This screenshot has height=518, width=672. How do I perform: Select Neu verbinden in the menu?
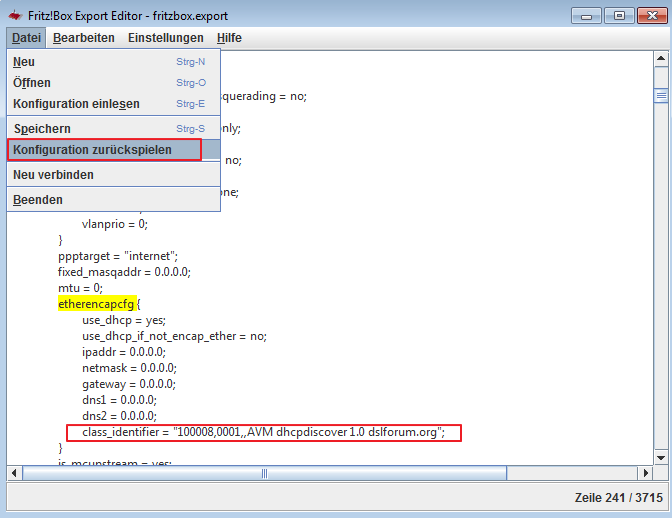click(x=53, y=175)
